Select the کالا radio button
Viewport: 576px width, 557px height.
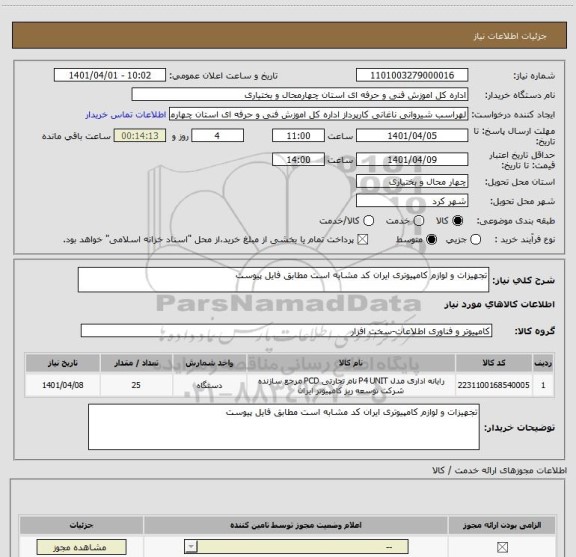(458, 220)
